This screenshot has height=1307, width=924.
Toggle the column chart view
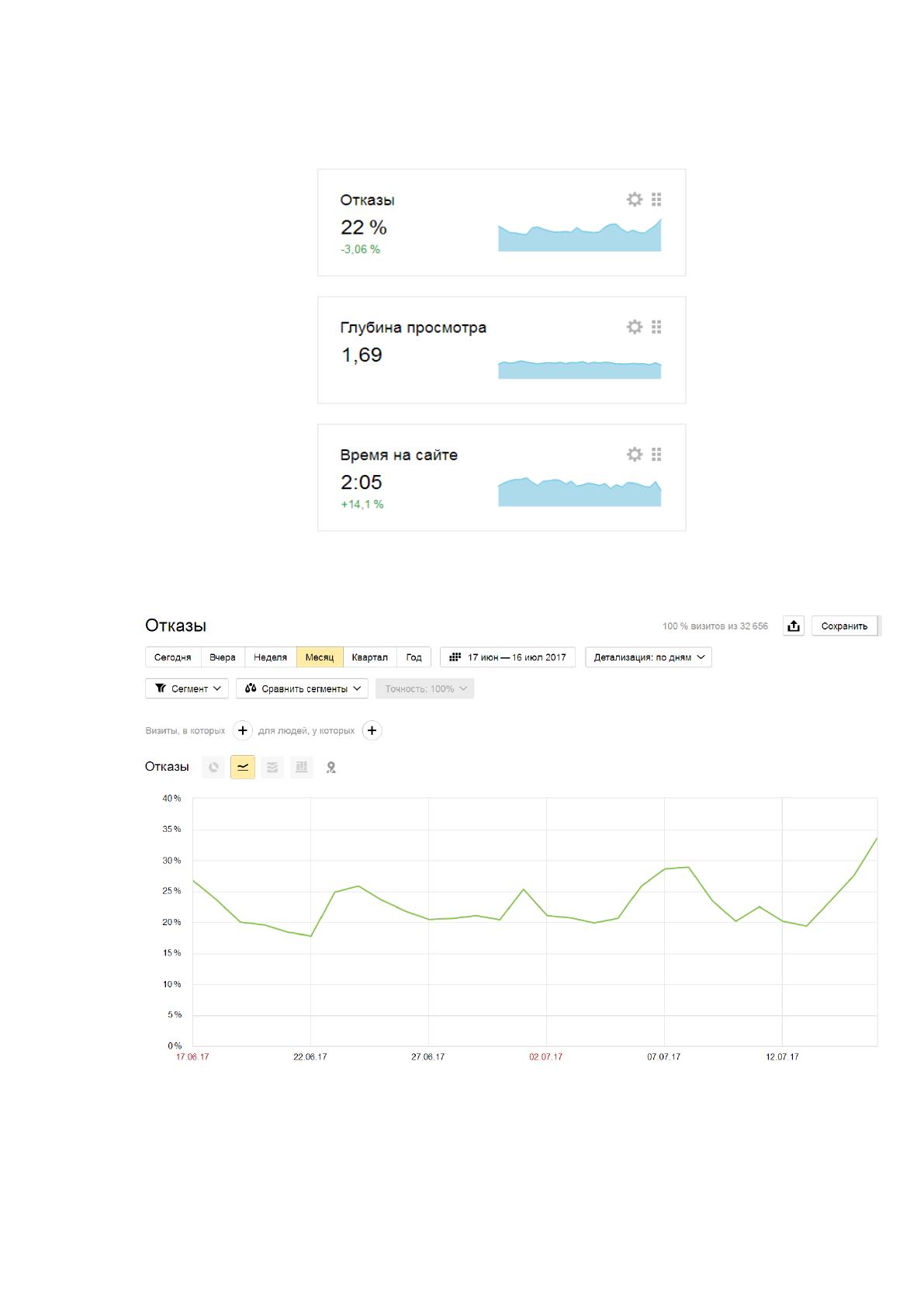coord(302,768)
